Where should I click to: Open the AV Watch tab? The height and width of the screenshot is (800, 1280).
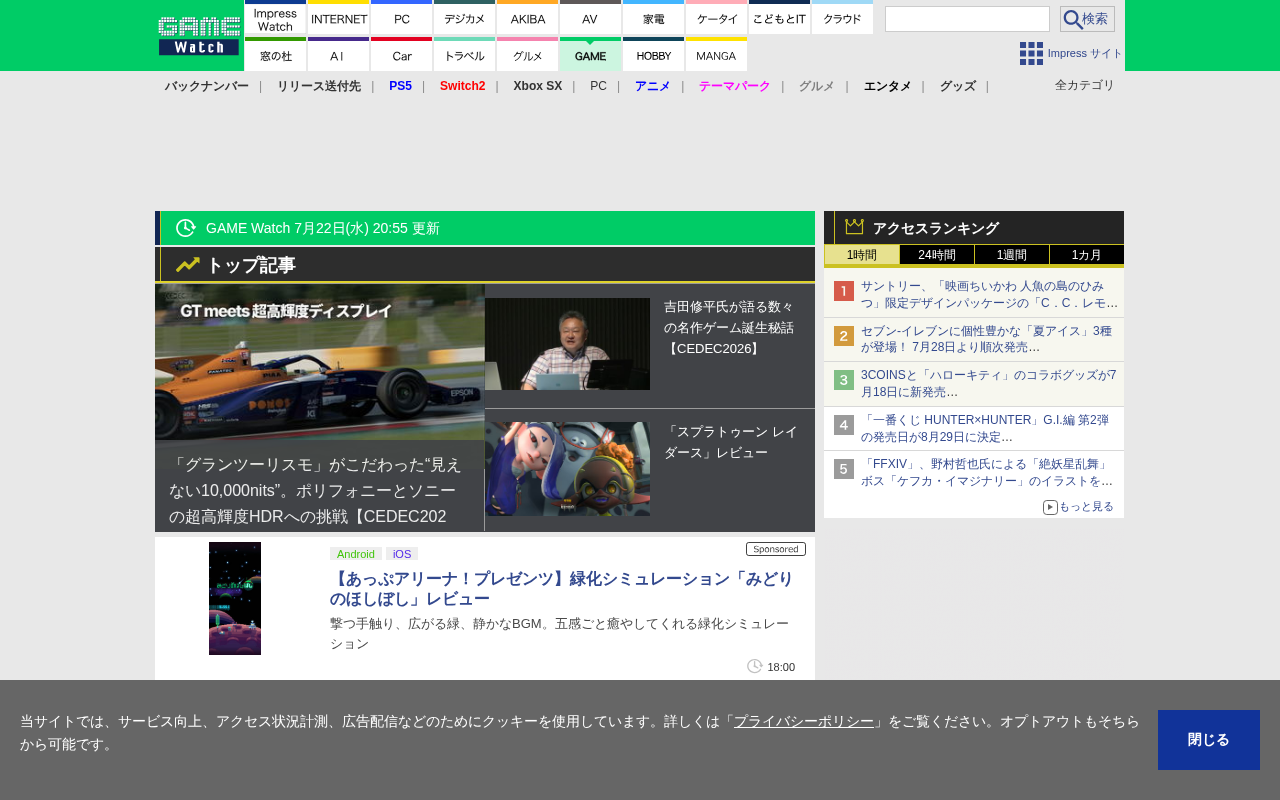tap(590, 17)
